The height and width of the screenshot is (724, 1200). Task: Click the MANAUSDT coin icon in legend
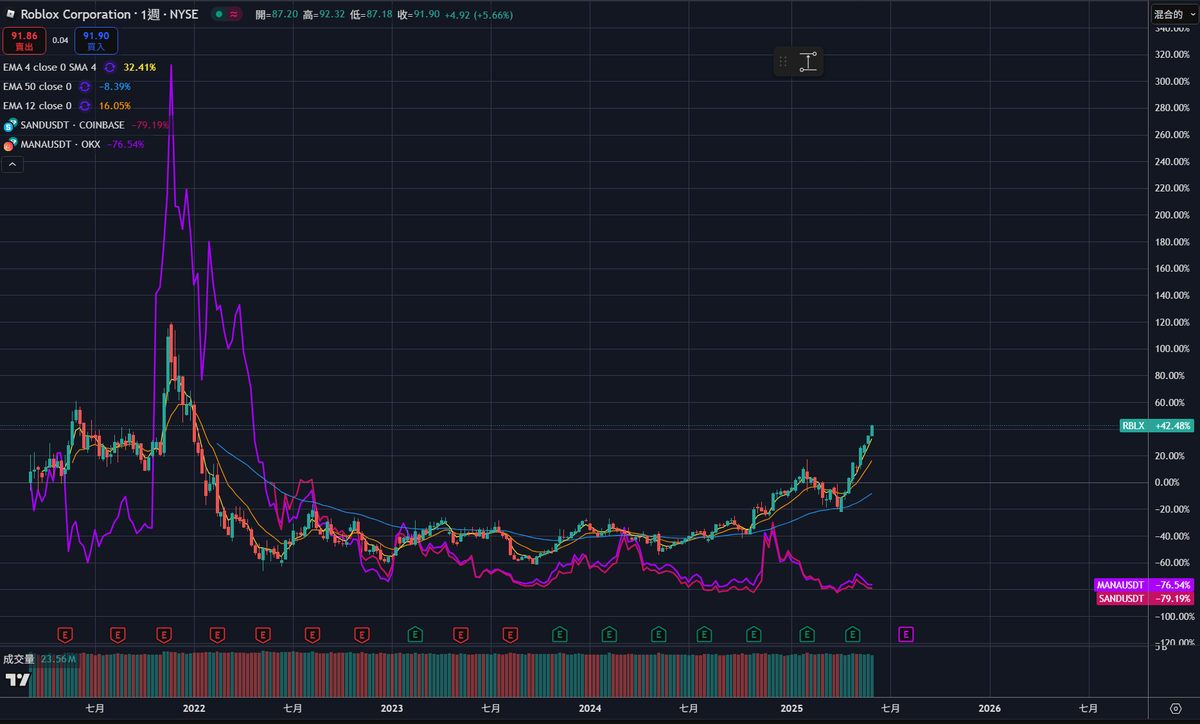coord(11,144)
